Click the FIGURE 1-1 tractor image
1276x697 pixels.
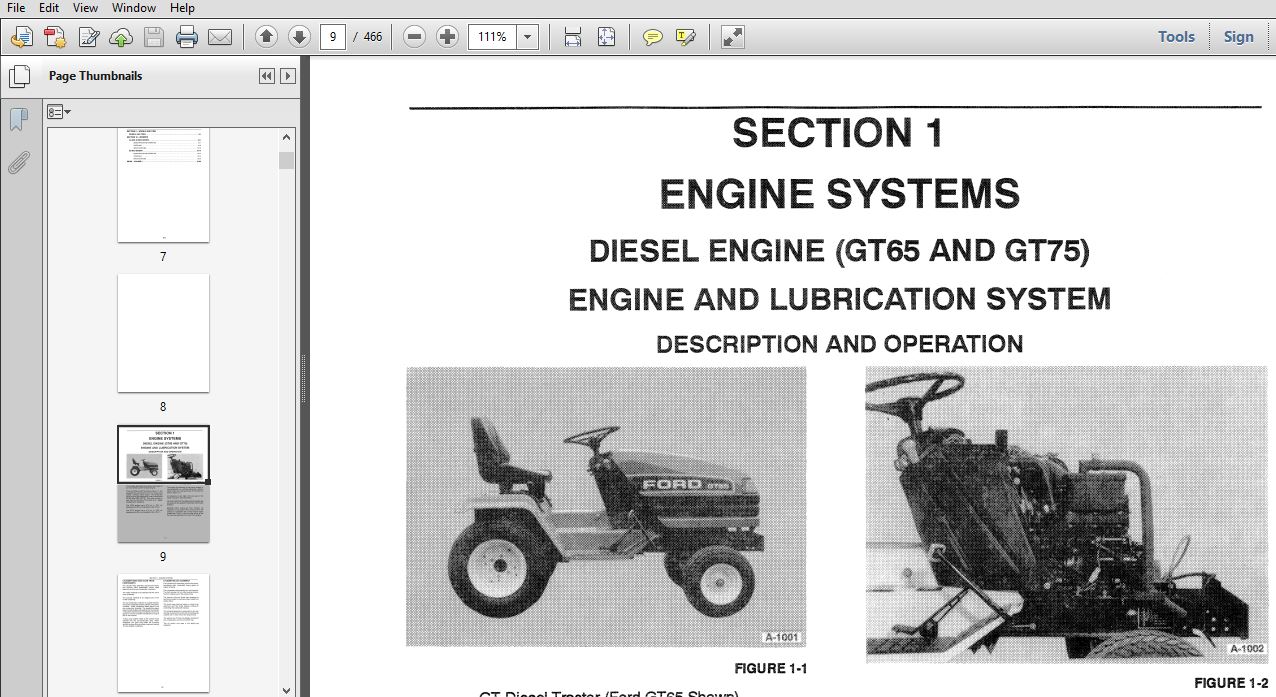pyautogui.click(x=606, y=506)
